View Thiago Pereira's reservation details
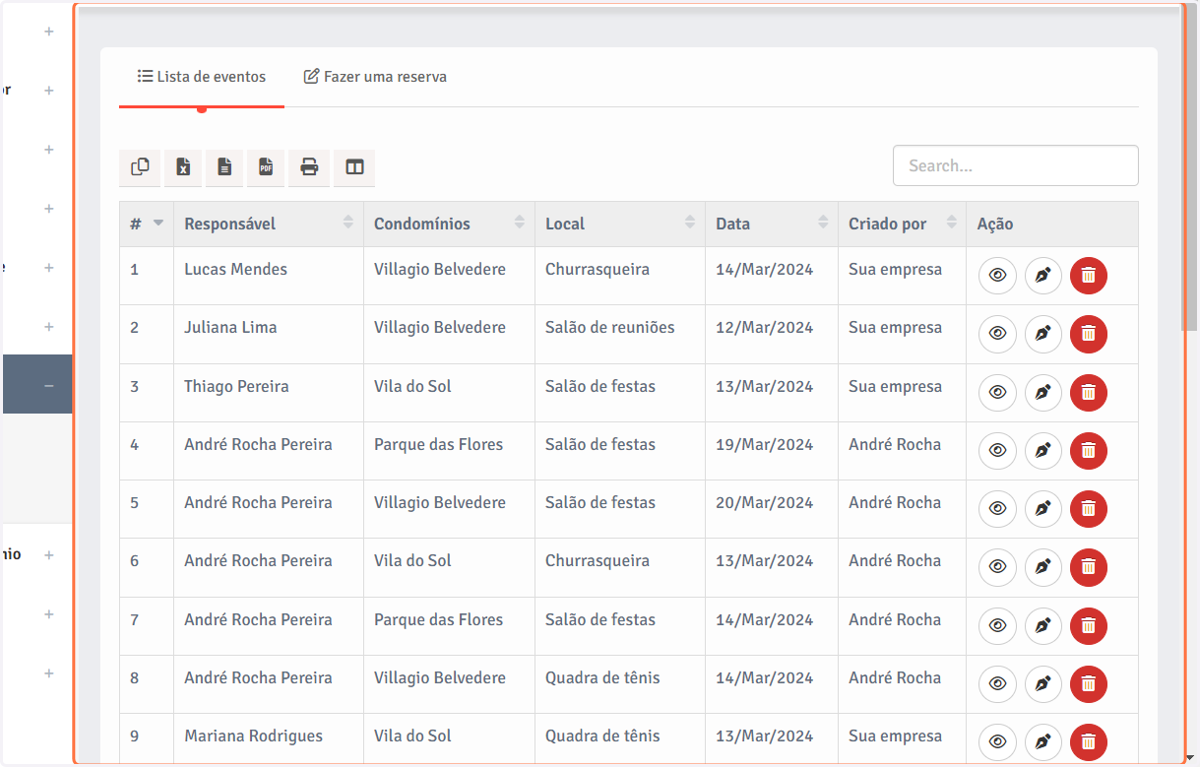Image resolution: width=1200 pixels, height=767 pixels. pyautogui.click(x=997, y=393)
